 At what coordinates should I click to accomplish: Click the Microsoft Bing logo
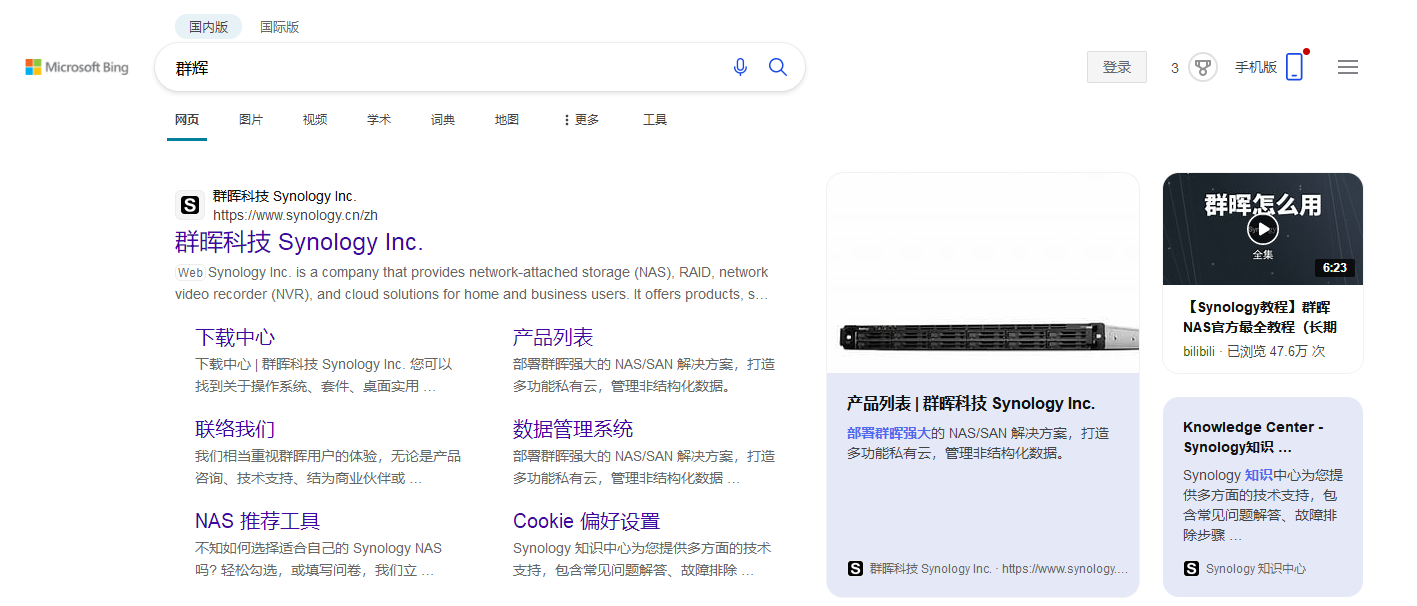click(x=77, y=67)
